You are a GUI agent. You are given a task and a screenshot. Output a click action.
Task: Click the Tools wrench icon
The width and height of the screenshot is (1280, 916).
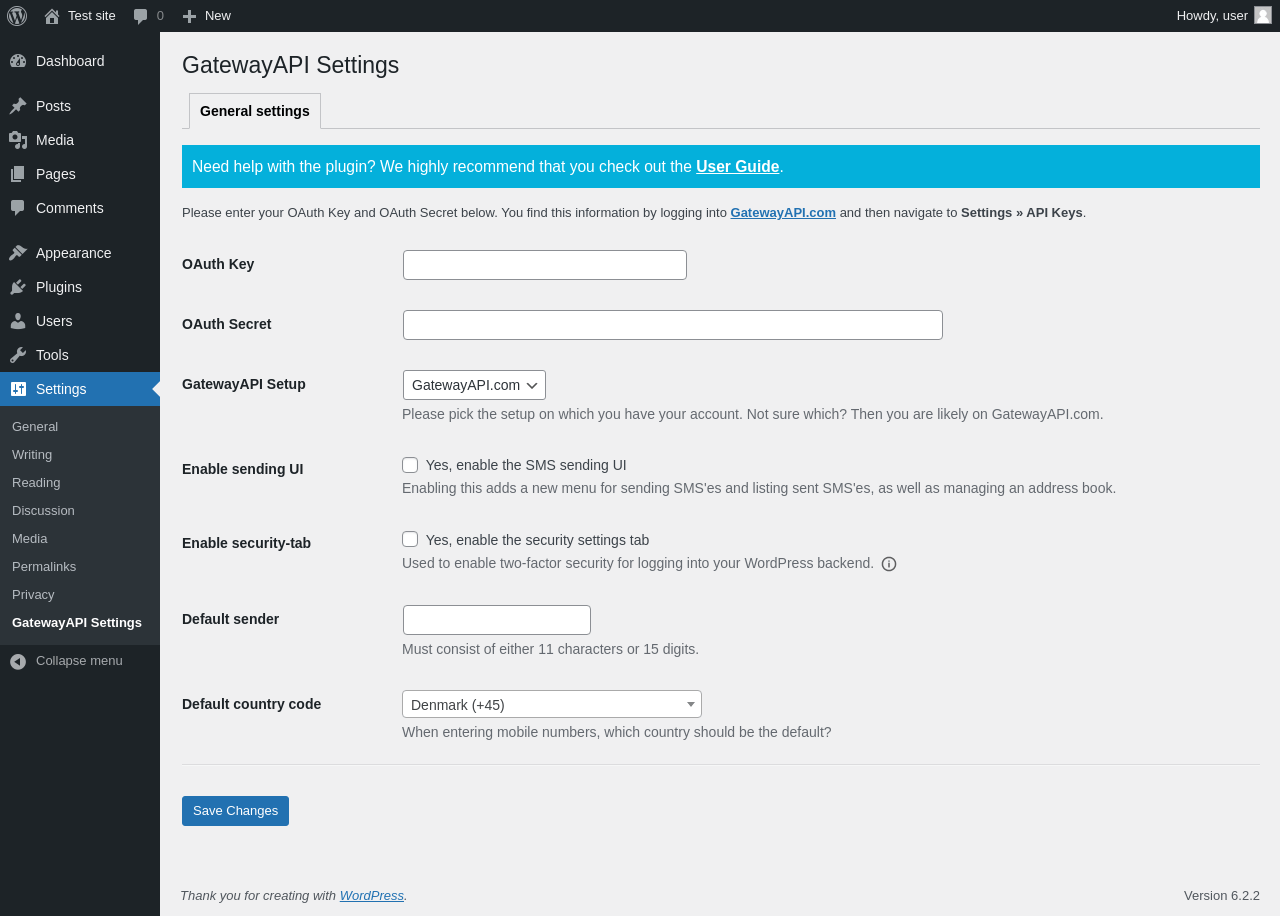(18, 355)
